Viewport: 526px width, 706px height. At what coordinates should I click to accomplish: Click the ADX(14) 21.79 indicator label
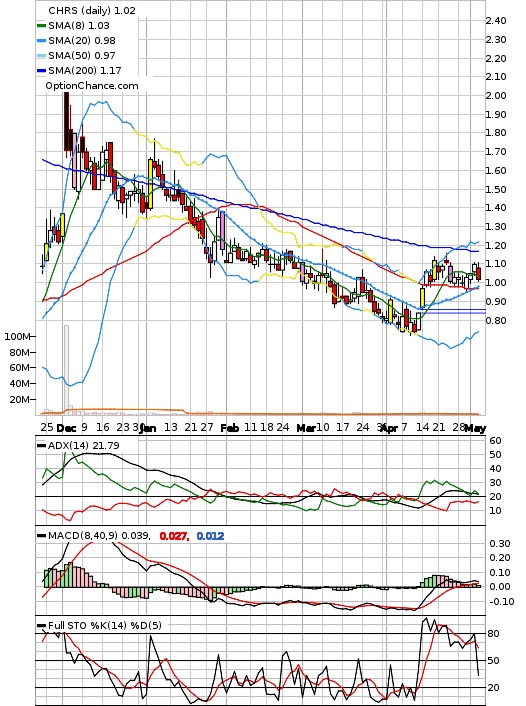(83, 445)
